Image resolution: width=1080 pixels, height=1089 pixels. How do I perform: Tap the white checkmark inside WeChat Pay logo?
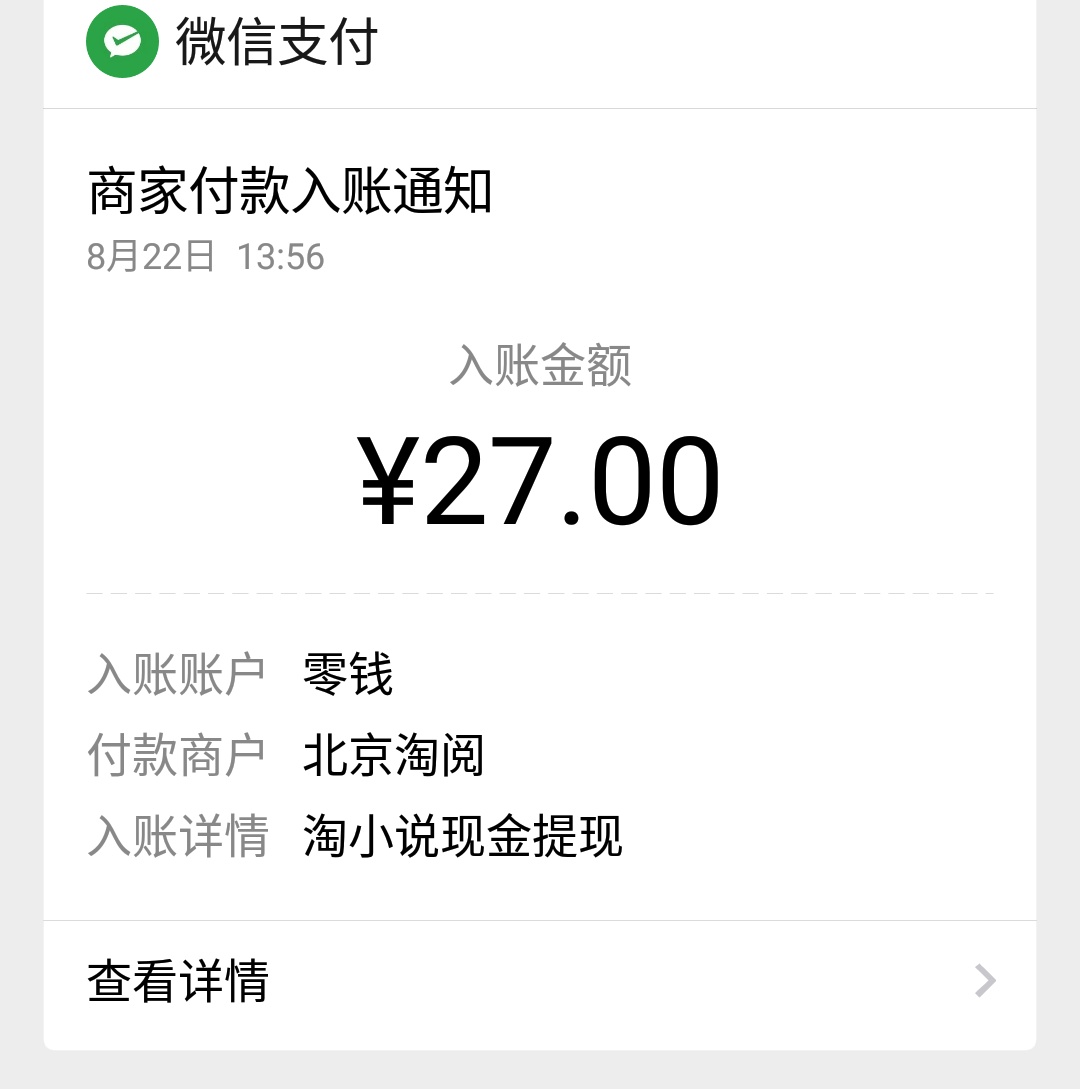pos(123,42)
